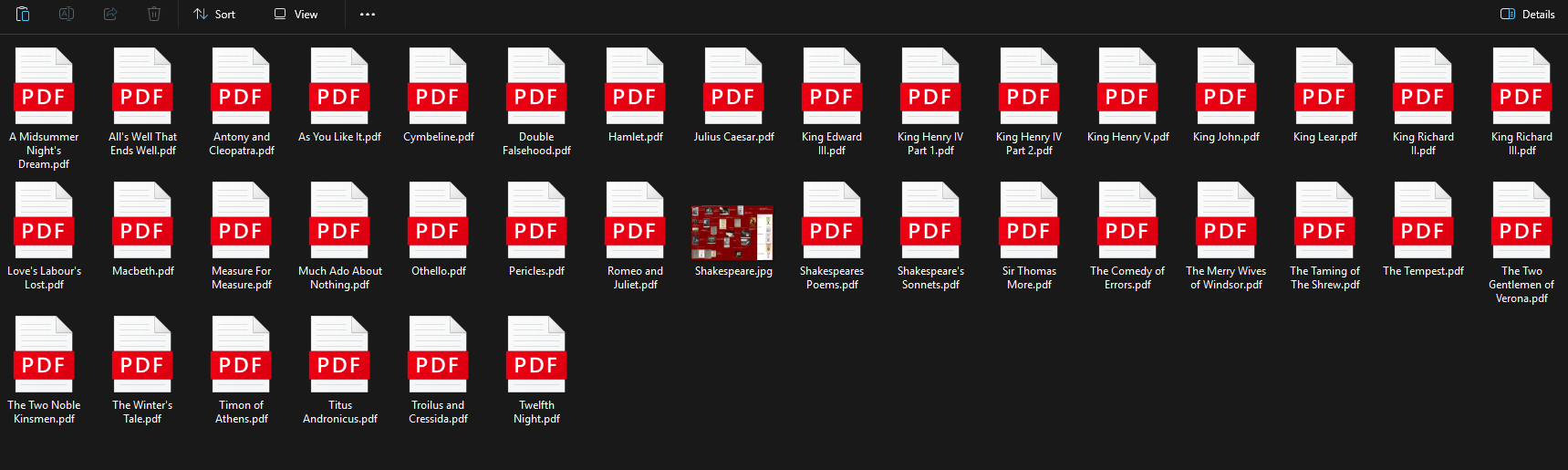Click the Othello.pdf file icon
The image size is (1568, 470).
point(438,221)
